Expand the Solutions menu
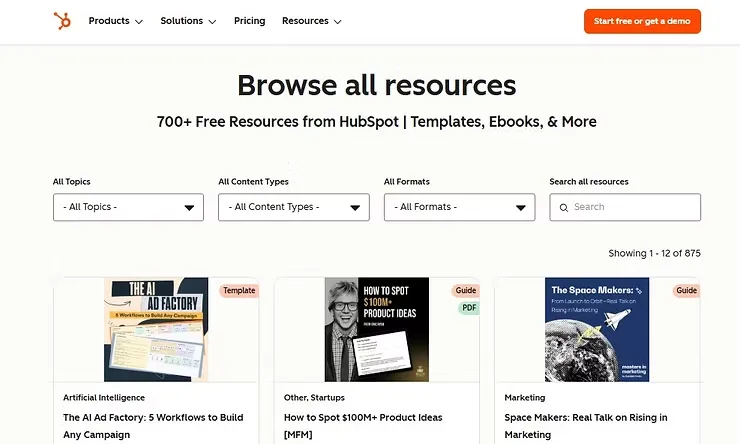This screenshot has width=740, height=444. click(x=188, y=21)
